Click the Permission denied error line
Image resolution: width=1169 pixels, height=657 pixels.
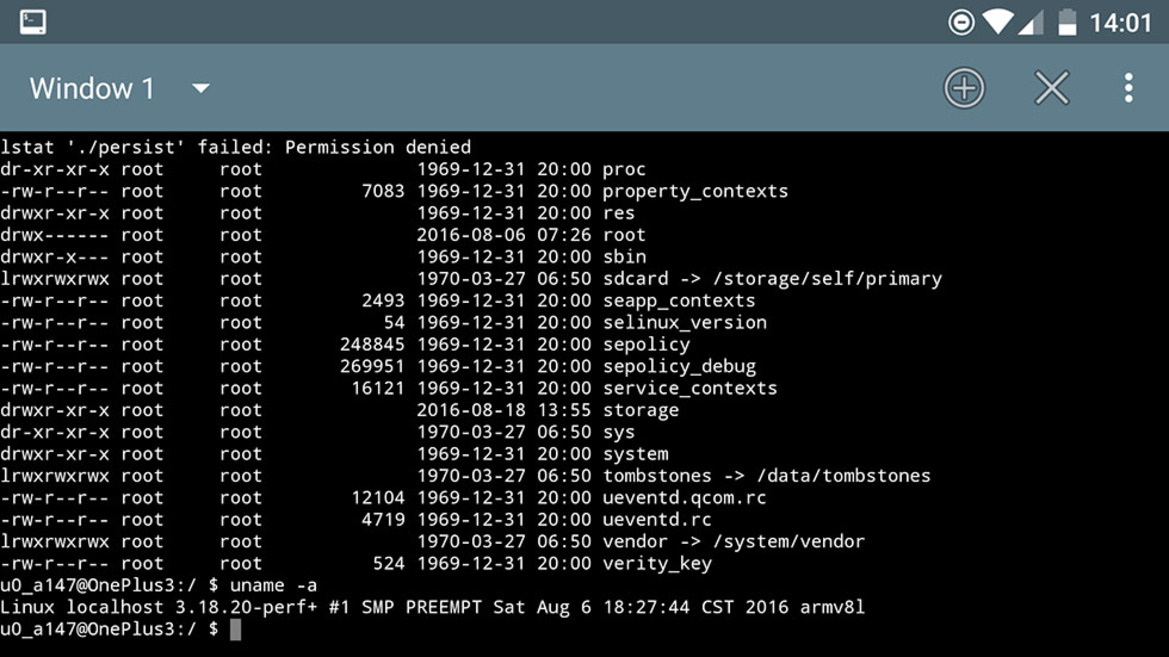coord(236,147)
